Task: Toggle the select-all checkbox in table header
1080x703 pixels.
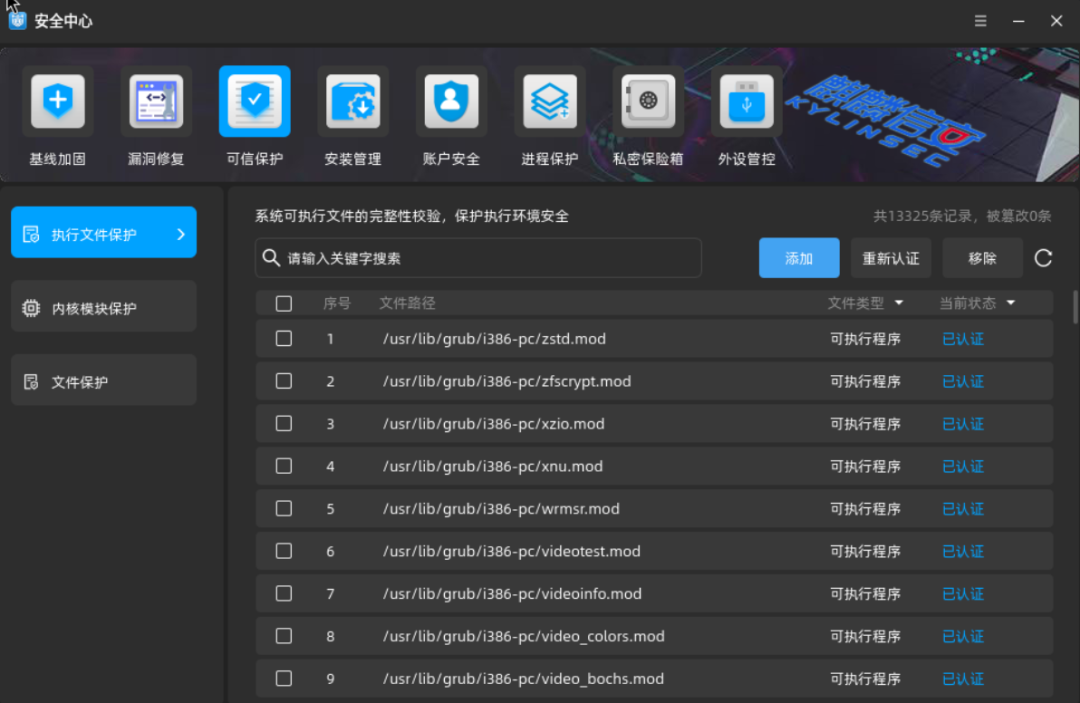Action: pos(284,304)
